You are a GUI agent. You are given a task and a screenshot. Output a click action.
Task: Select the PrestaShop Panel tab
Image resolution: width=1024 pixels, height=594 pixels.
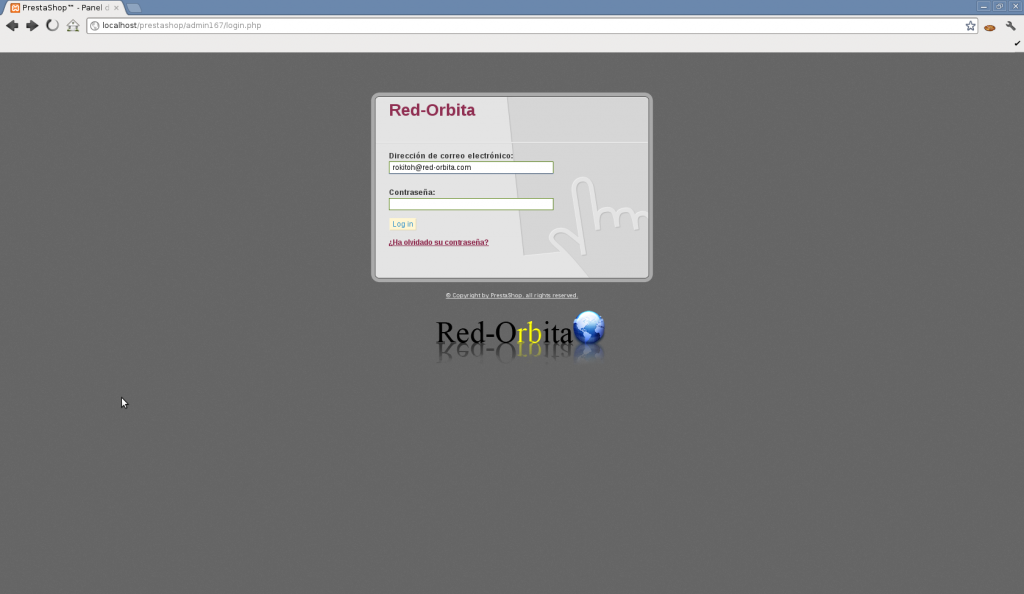tap(64, 8)
